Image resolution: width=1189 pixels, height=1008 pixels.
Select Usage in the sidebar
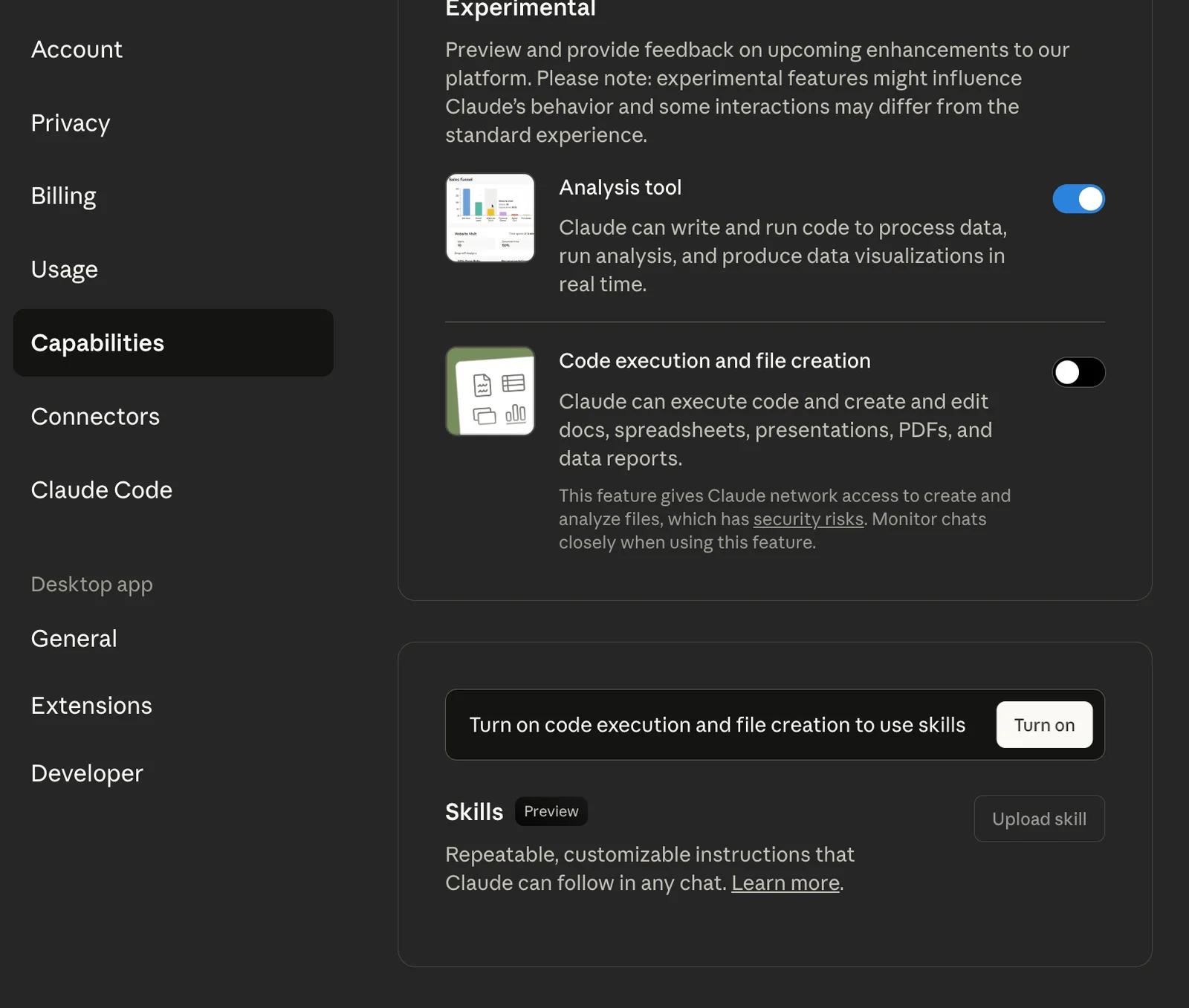pyautogui.click(x=65, y=270)
